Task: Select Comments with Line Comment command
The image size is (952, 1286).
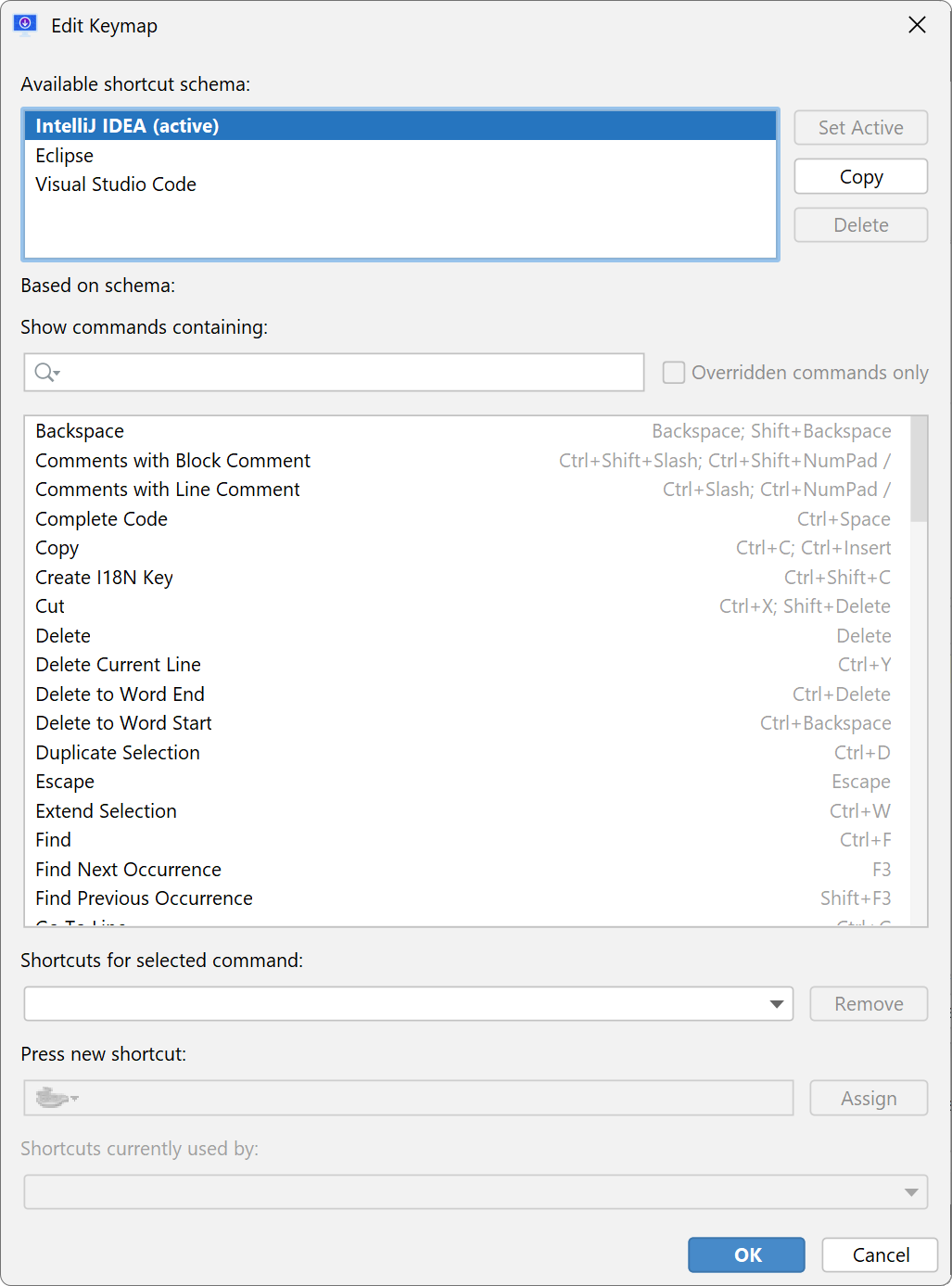Action: 467,490
